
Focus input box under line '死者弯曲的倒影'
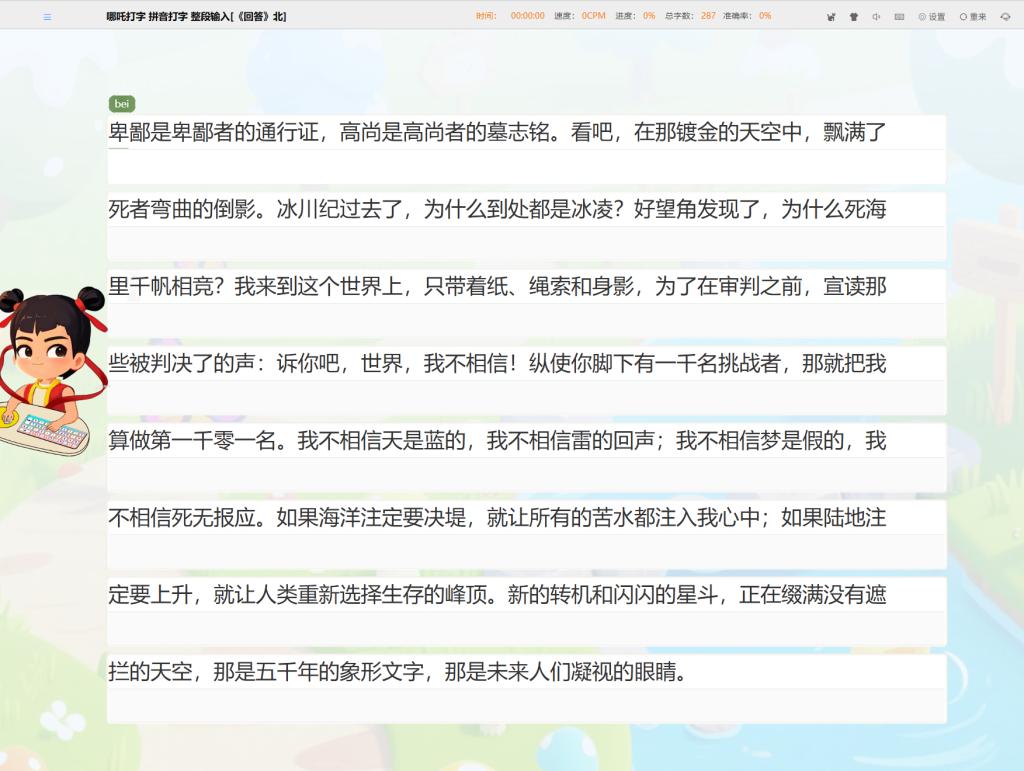[x=526, y=243]
